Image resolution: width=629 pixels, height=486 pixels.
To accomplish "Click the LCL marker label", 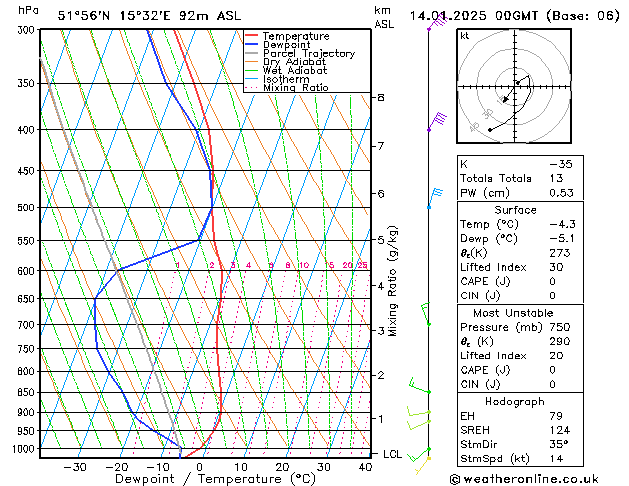I will click(x=392, y=454).
